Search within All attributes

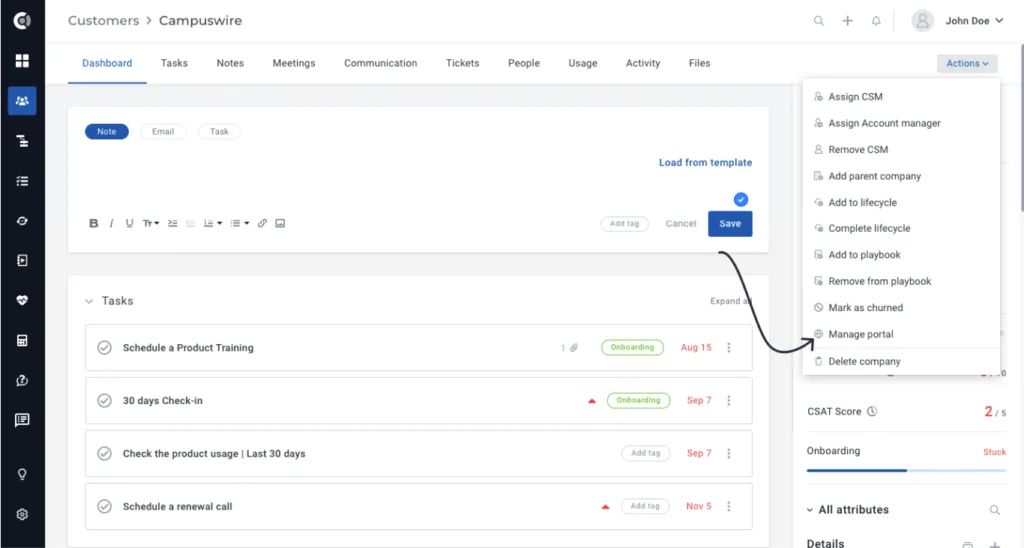click(995, 510)
